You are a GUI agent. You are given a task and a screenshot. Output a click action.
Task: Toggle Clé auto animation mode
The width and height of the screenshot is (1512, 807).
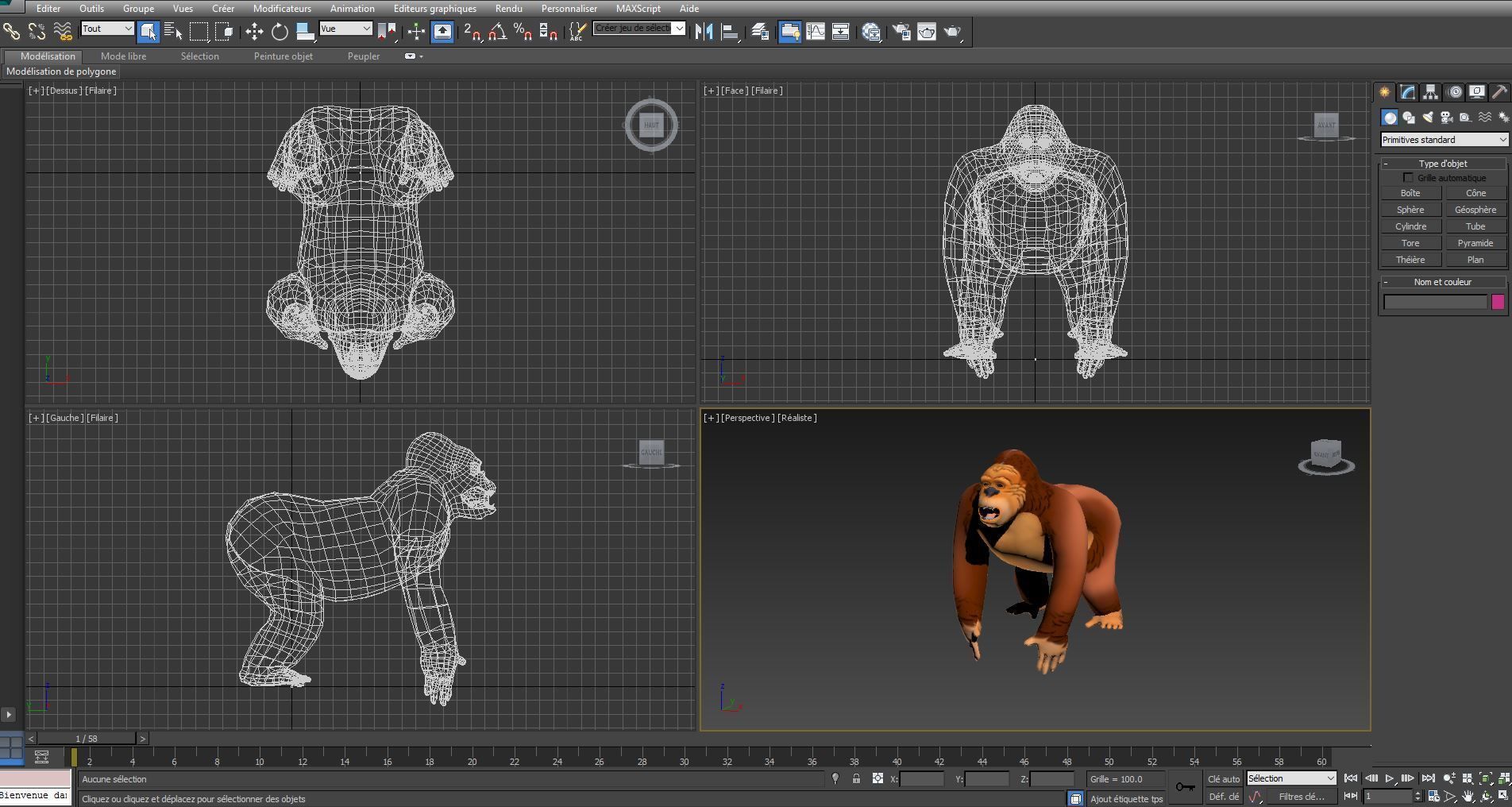point(1223,779)
